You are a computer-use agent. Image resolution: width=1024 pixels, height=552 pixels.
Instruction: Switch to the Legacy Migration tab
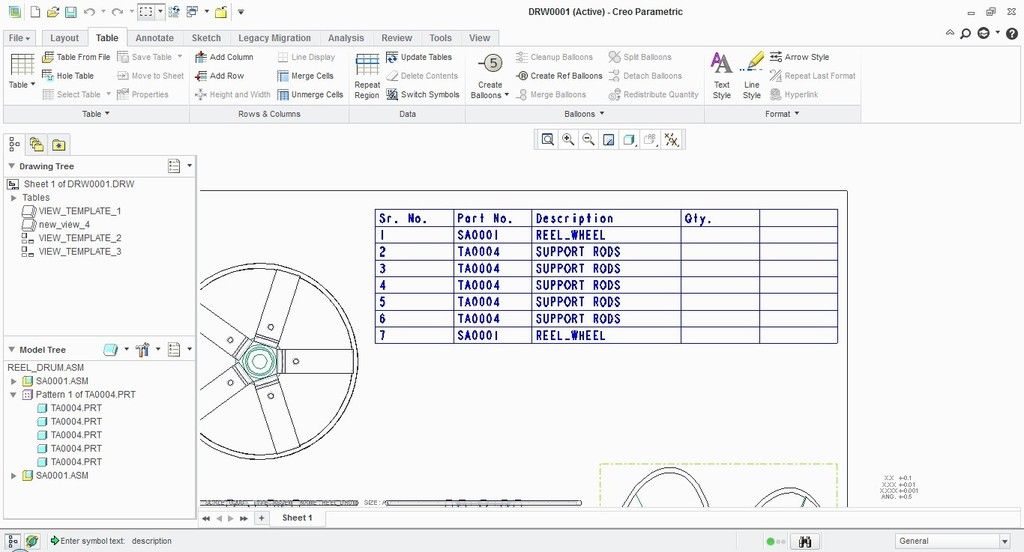tap(274, 38)
